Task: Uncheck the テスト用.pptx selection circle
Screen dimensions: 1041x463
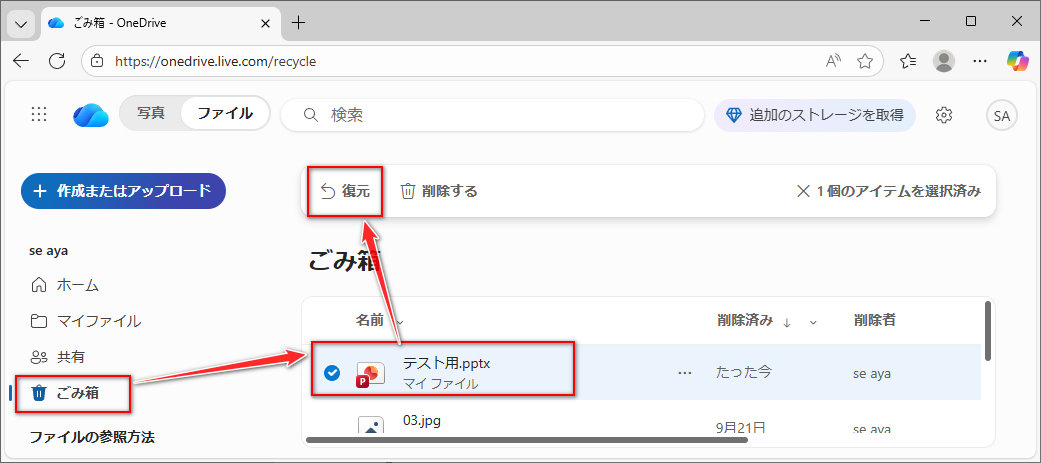Action: pos(332,373)
